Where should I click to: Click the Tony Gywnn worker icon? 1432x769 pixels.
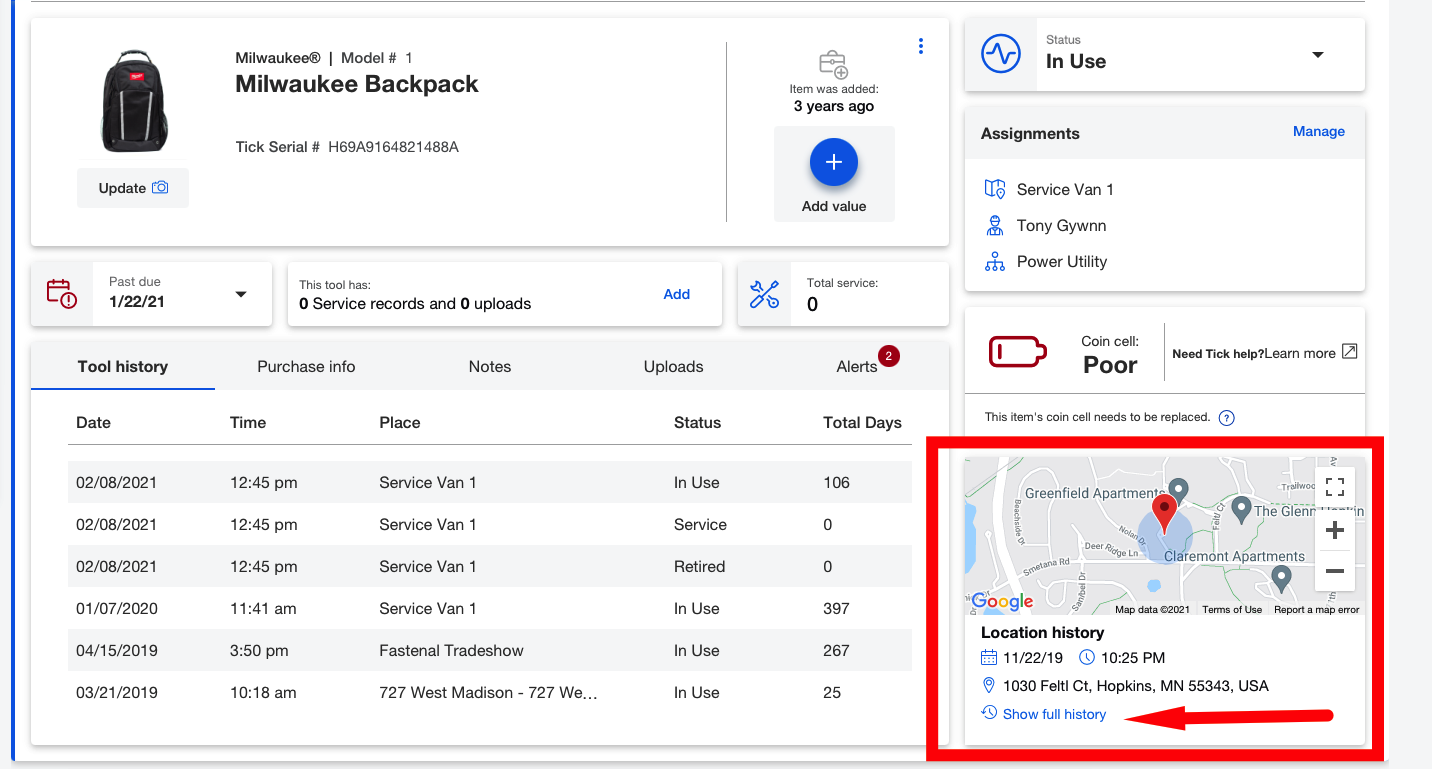point(994,225)
